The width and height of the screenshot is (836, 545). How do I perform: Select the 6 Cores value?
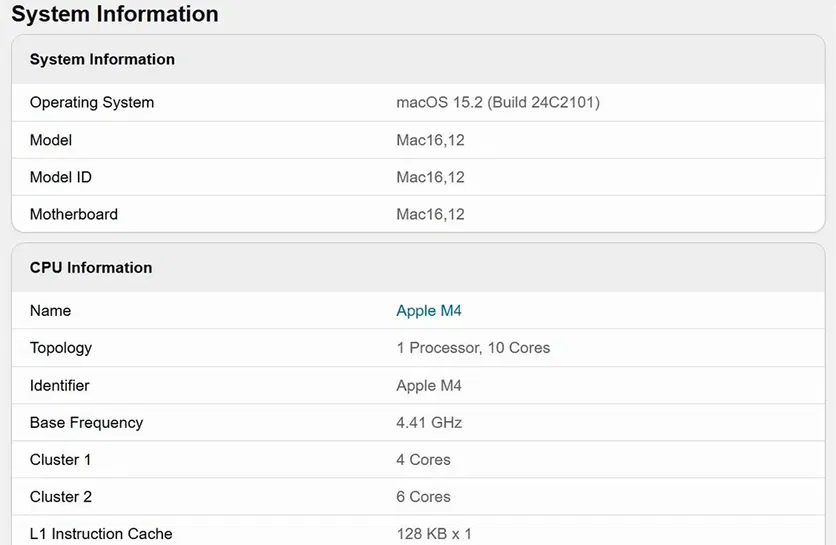click(x=423, y=497)
